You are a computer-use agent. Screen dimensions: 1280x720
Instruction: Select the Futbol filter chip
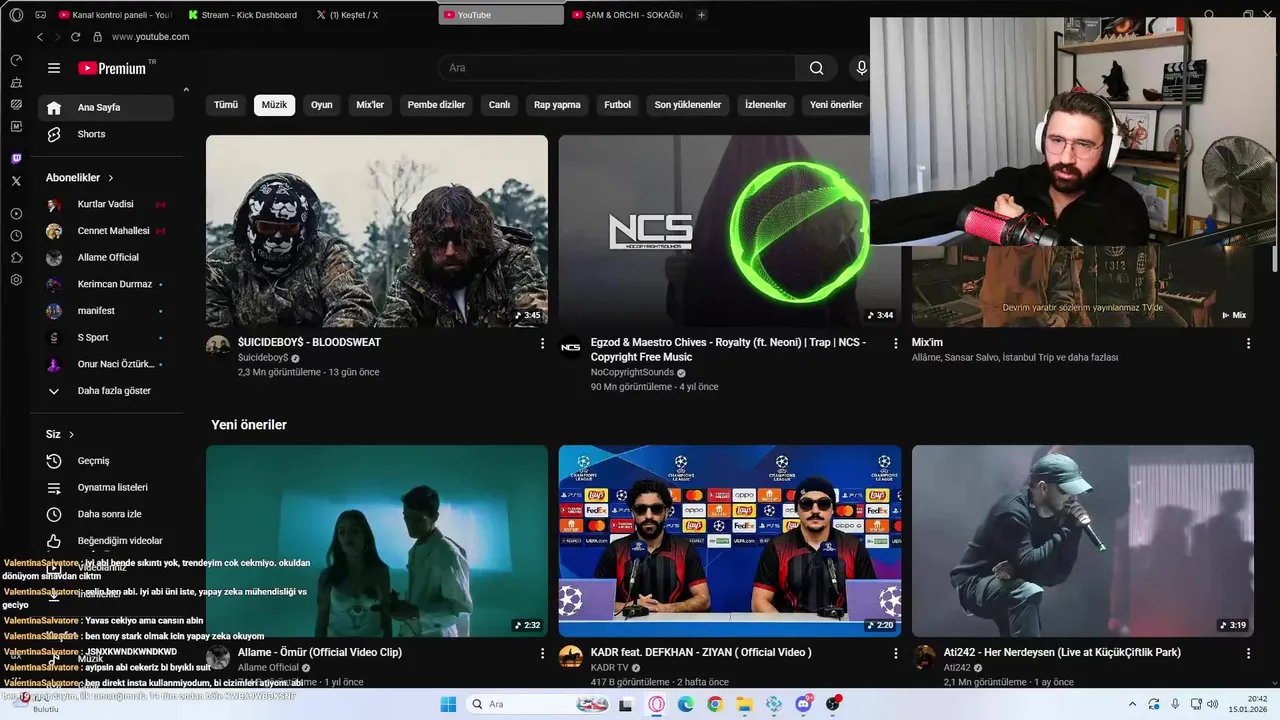click(617, 105)
